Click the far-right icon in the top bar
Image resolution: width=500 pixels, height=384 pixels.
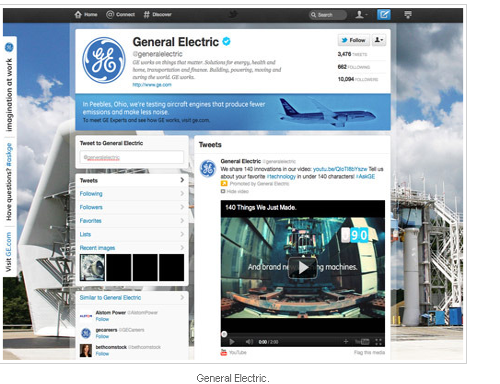click(408, 15)
